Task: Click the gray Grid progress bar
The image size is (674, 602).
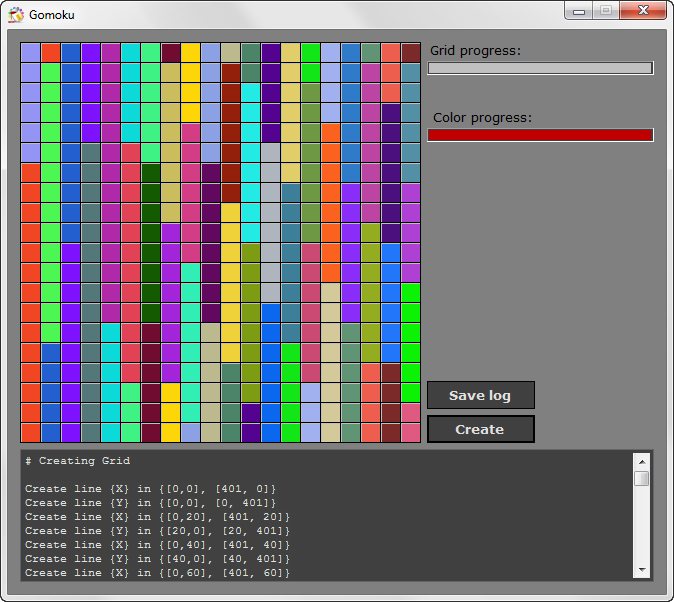Action: coord(540,68)
